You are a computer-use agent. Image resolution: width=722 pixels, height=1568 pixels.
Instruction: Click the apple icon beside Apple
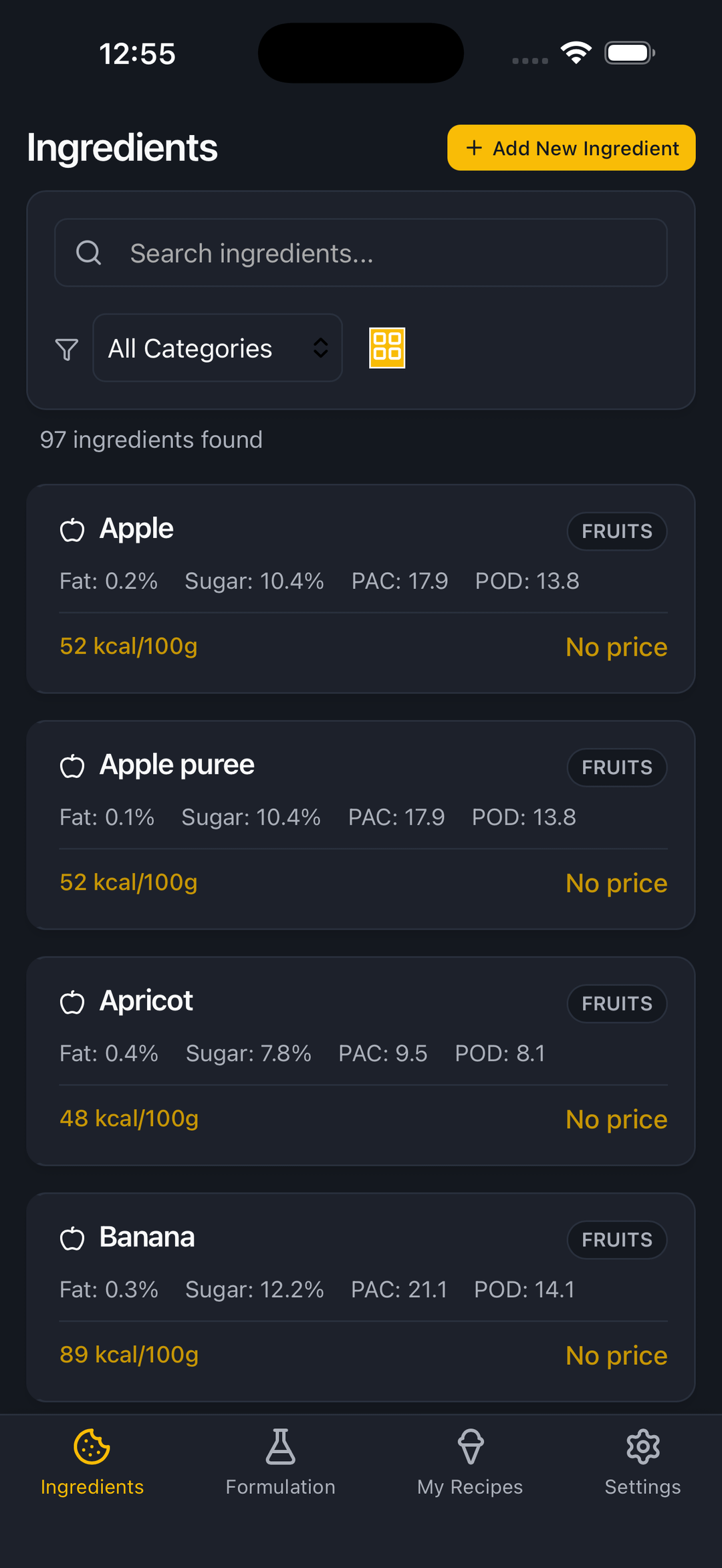72,531
